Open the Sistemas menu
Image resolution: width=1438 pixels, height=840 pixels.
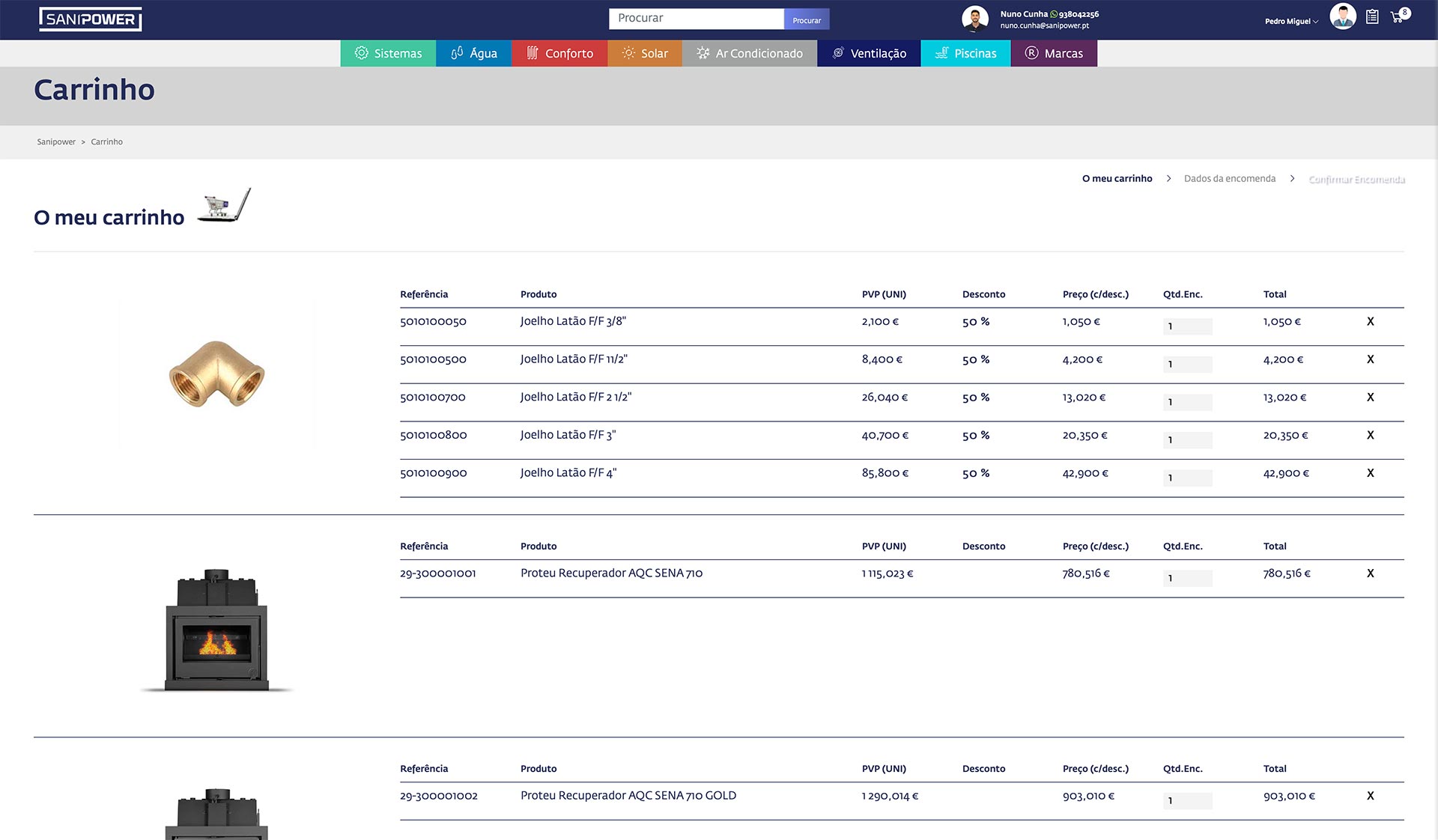click(x=388, y=53)
